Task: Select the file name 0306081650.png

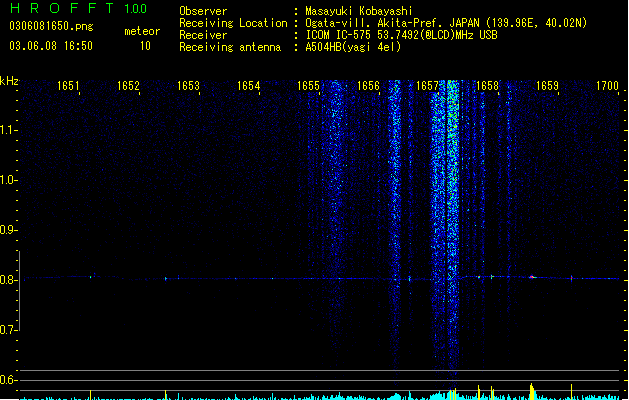Action: [51, 26]
